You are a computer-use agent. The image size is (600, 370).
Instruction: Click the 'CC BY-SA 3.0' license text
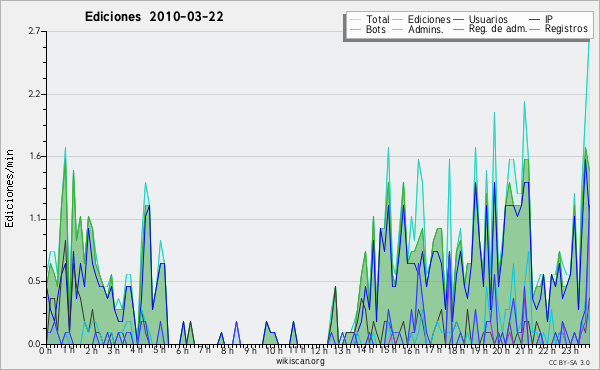[x=569, y=363]
